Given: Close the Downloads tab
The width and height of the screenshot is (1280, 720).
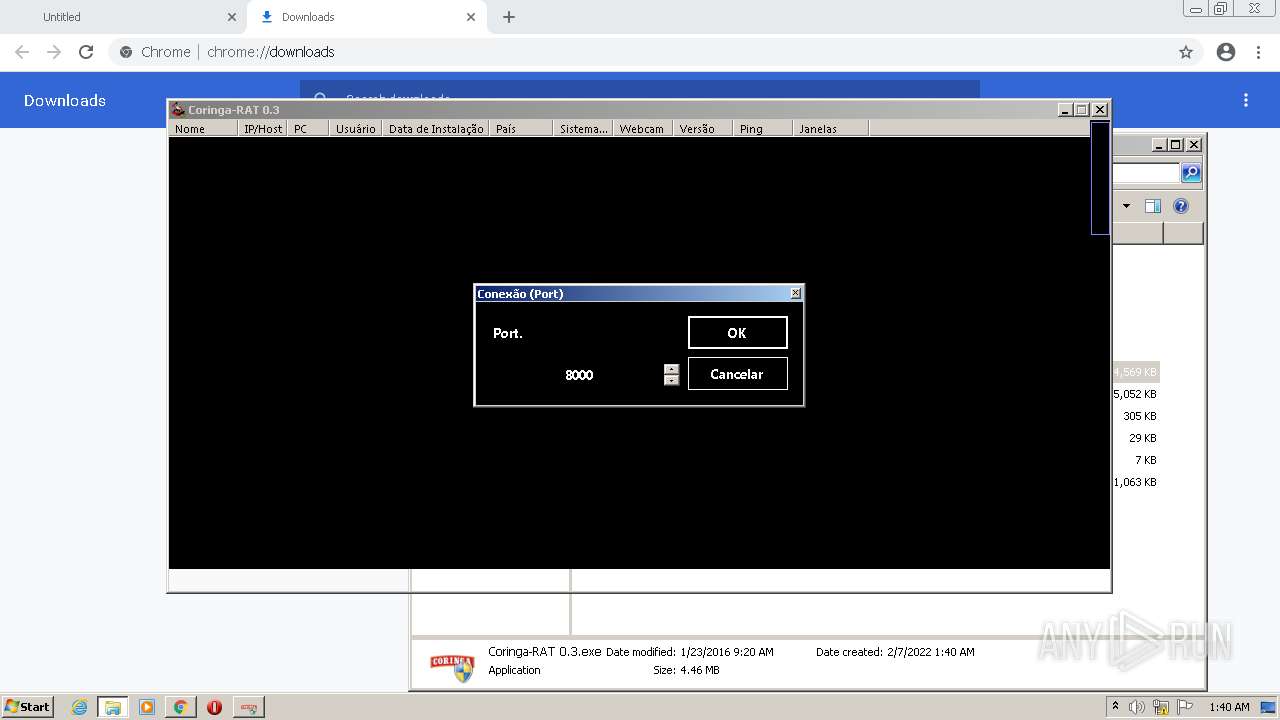Looking at the screenshot, I should pyautogui.click(x=471, y=17).
